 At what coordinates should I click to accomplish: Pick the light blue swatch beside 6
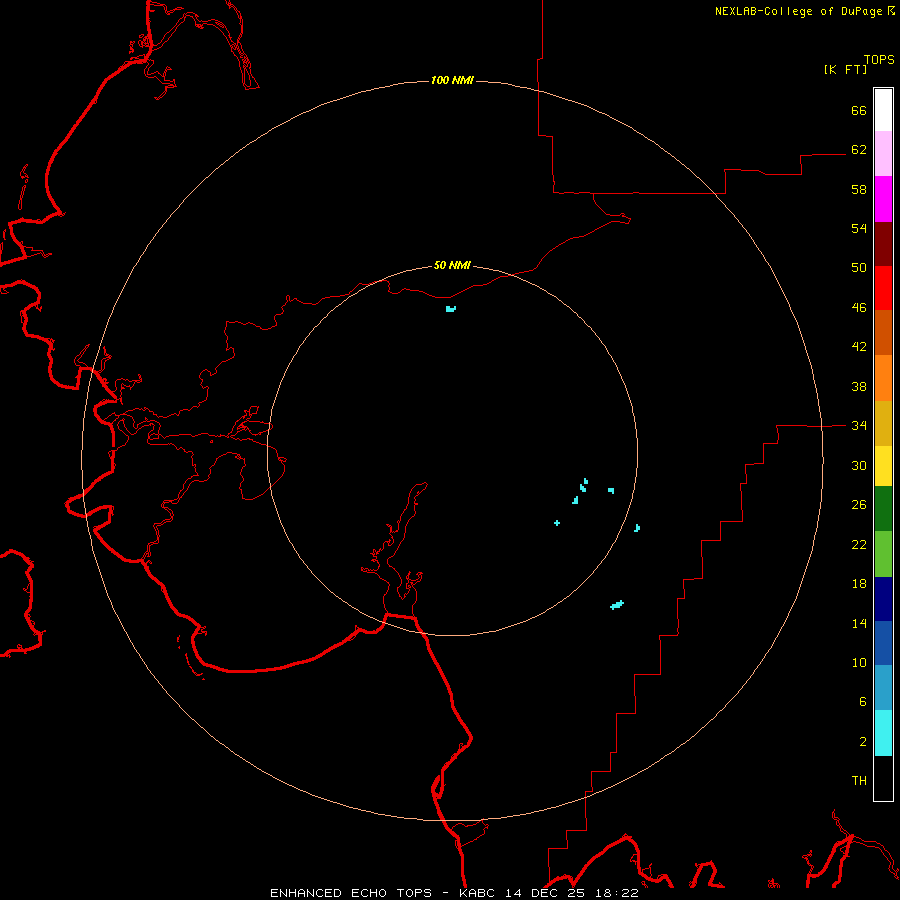click(x=883, y=688)
